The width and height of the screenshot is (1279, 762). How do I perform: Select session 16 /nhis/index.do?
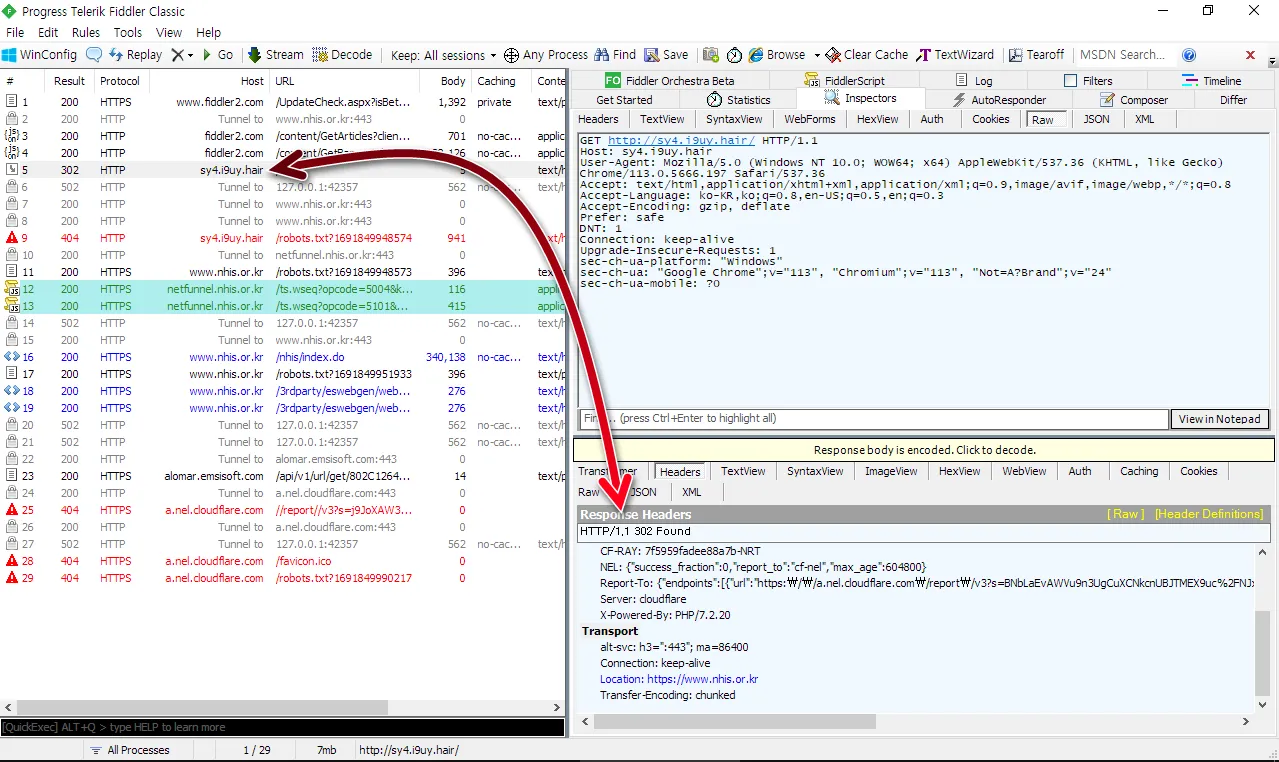[283, 357]
